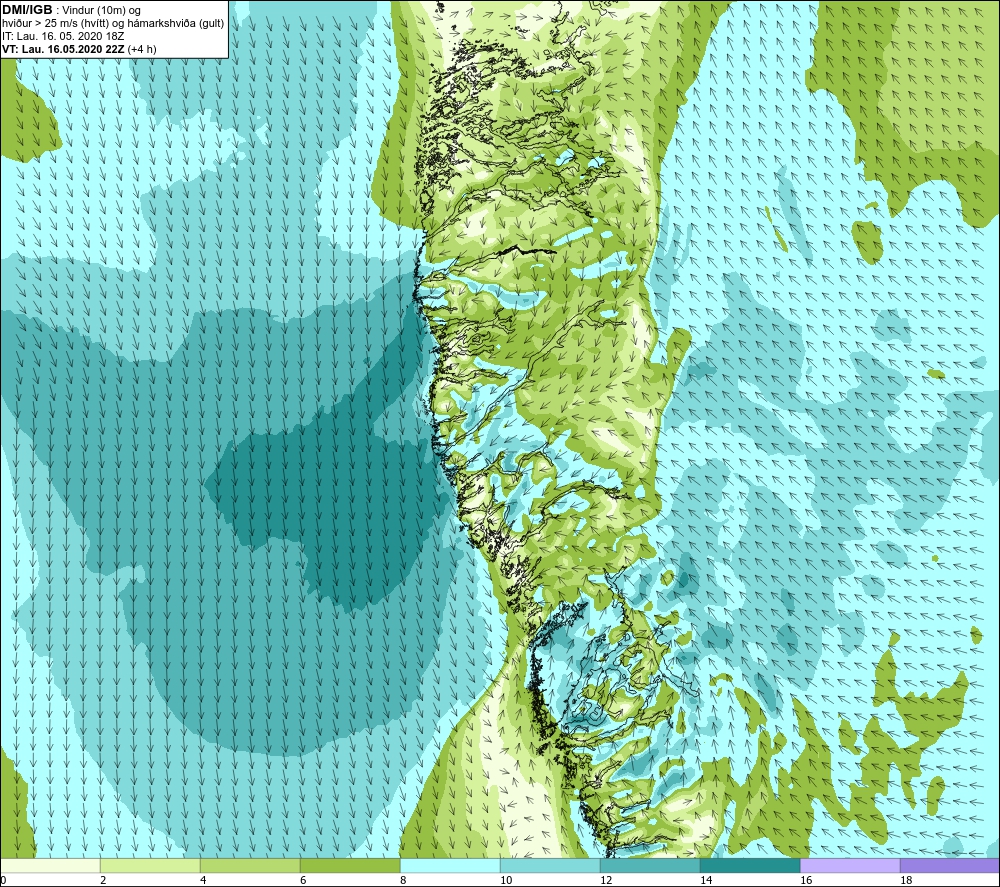The image size is (1000, 887).
Task: Click the scale label '12'
Action: click(x=606, y=880)
